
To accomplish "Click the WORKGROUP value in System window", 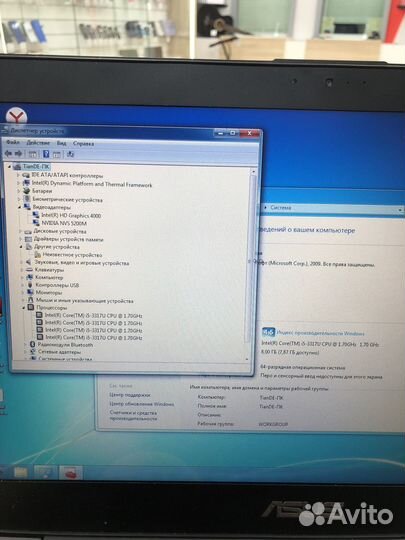I will coord(273,424).
